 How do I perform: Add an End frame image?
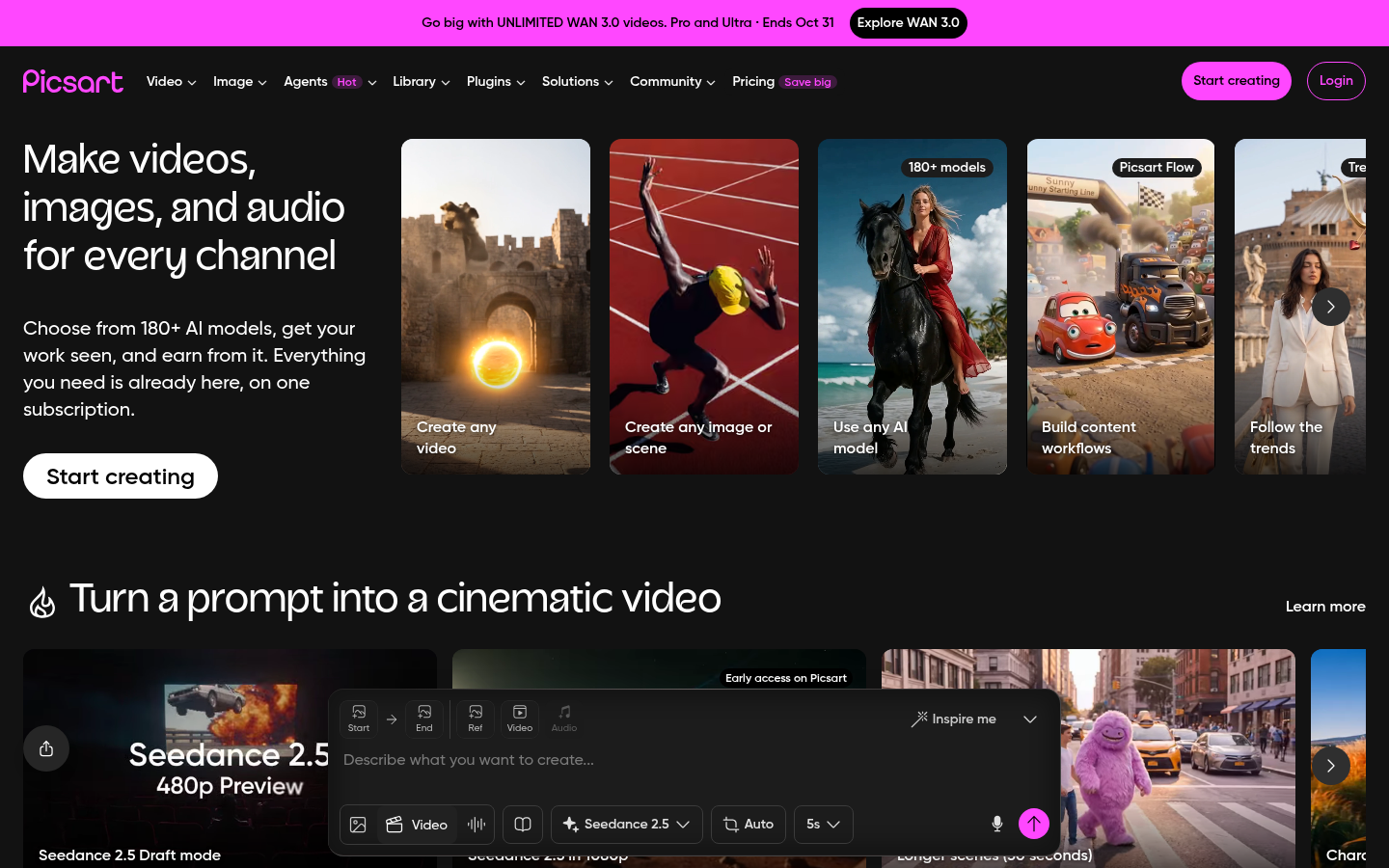[424, 719]
